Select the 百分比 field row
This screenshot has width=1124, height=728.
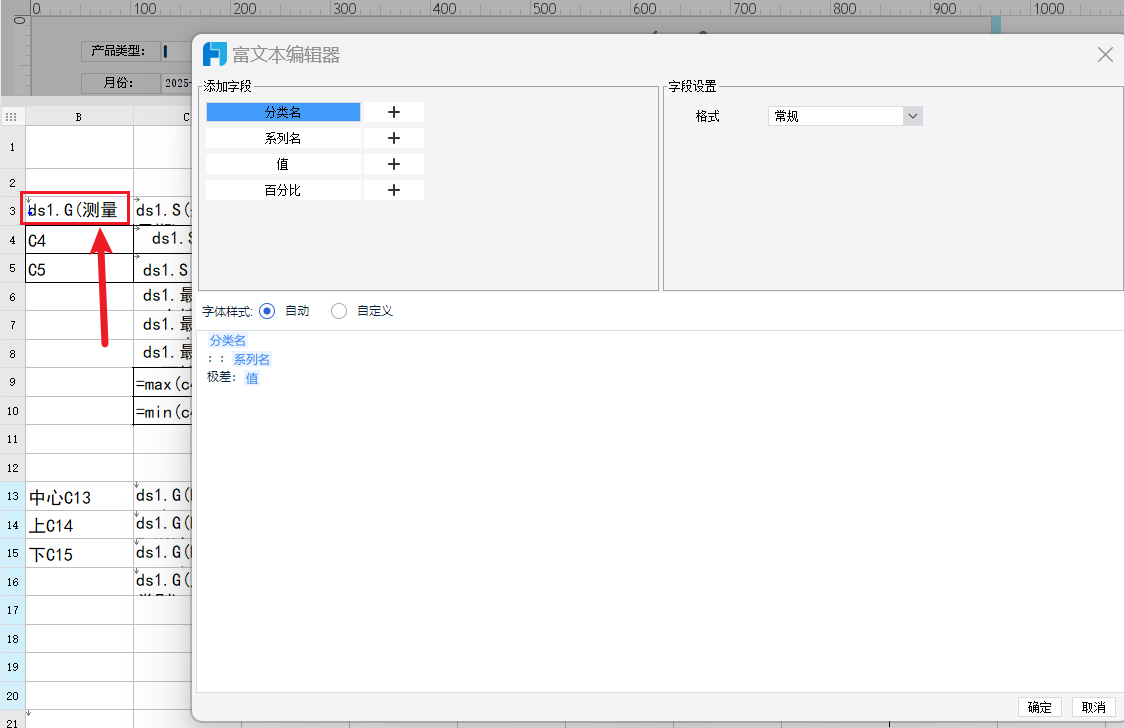283,190
